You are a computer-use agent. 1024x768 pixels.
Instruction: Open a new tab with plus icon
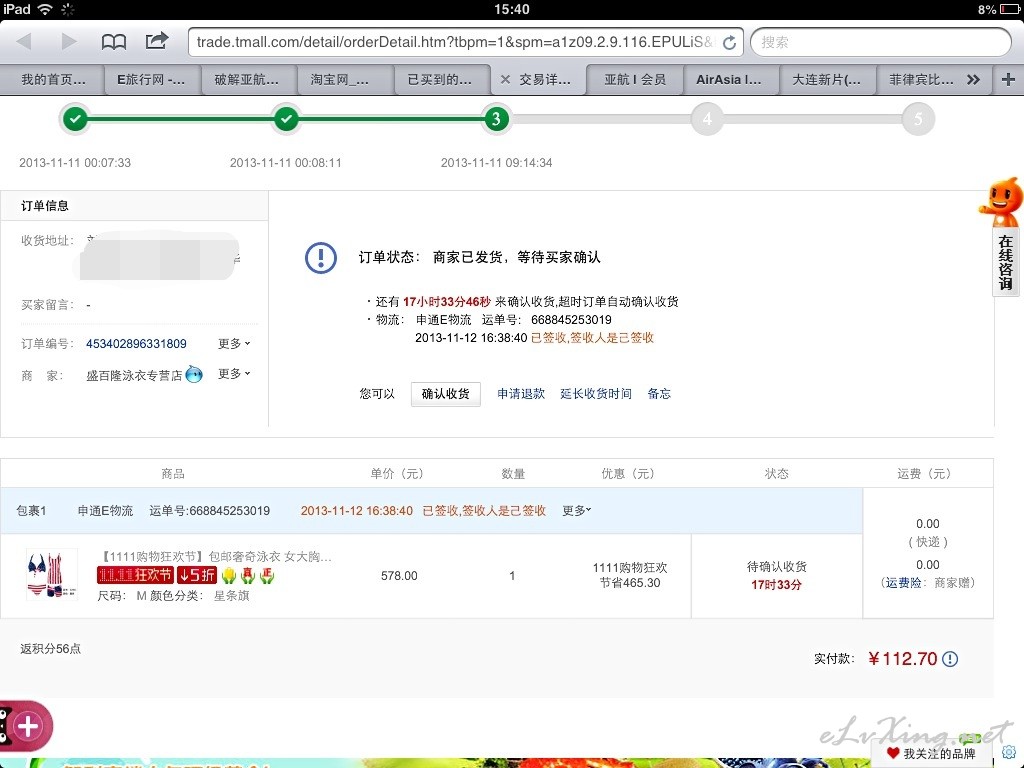tap(1008, 80)
